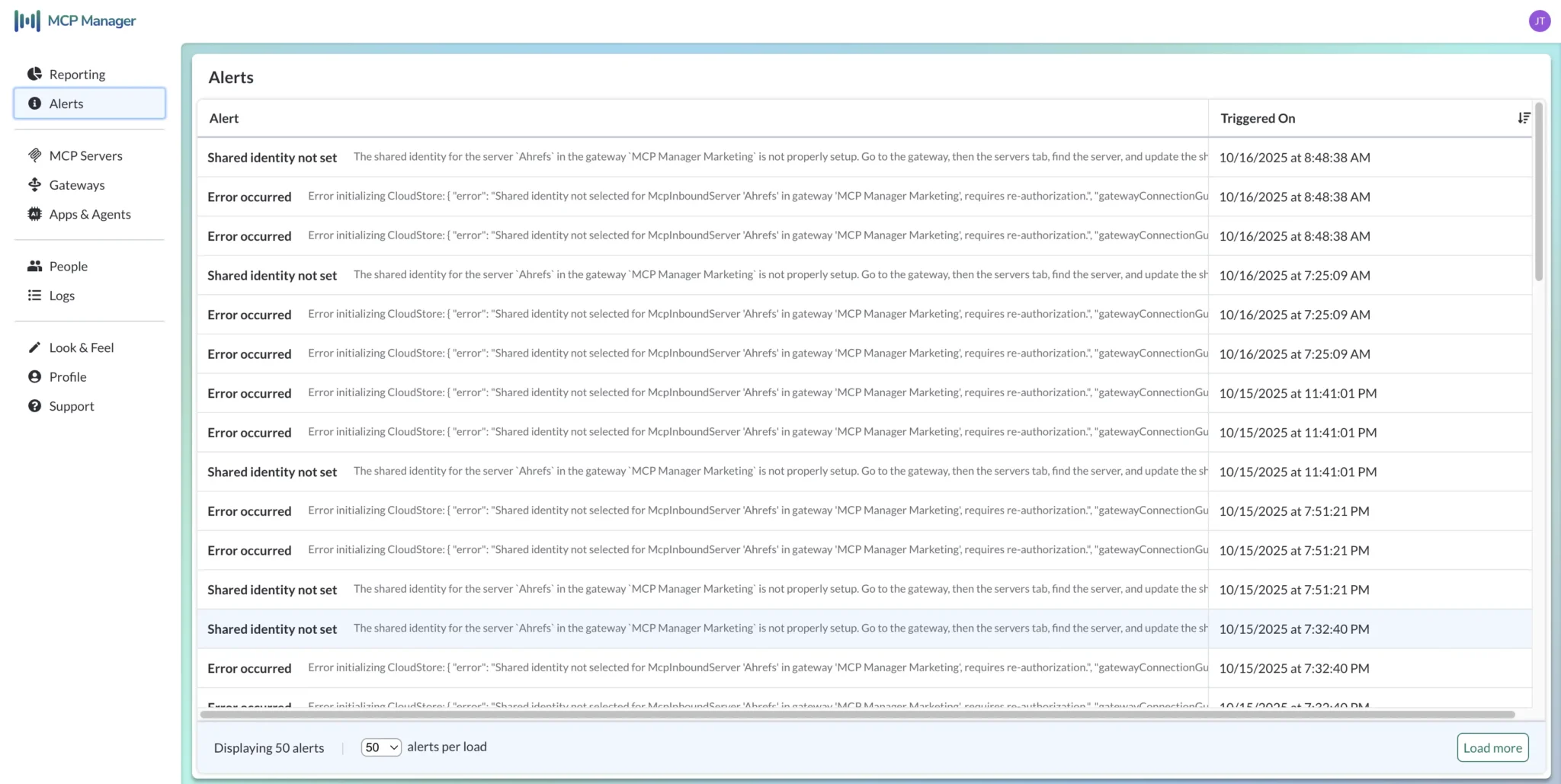1561x784 pixels.
Task: Open Logs using the list icon
Action: [x=34, y=296]
